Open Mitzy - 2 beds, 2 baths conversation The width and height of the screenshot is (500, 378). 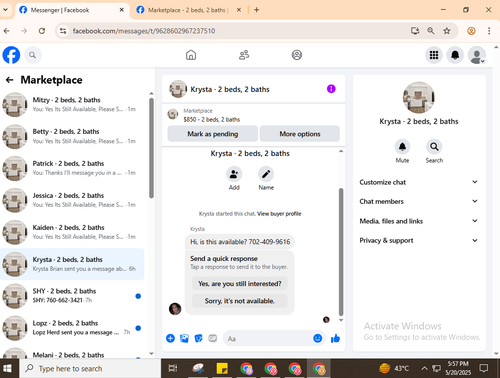(x=73, y=105)
